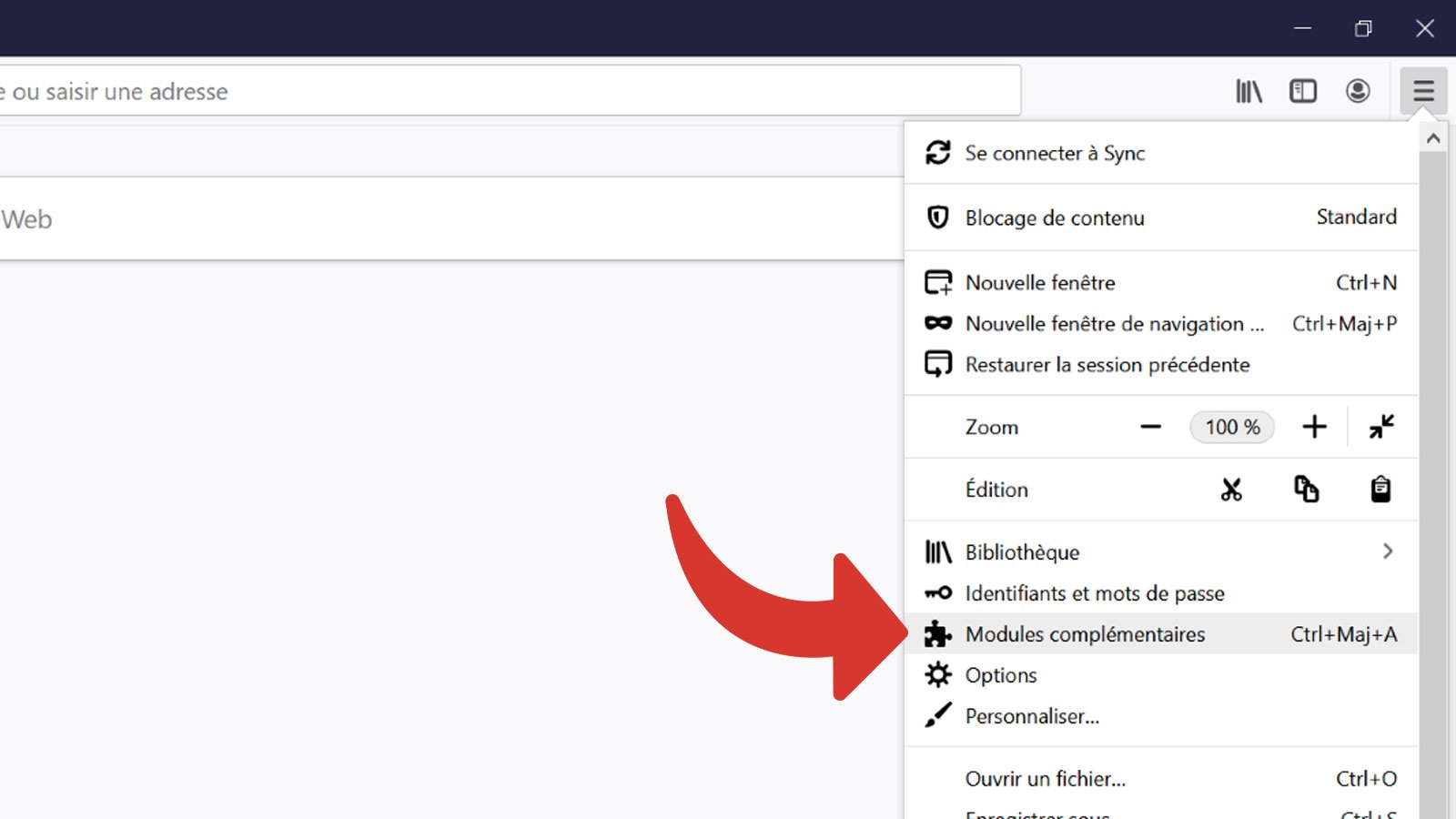Viewport: 1456px width, 819px height.
Task: Close the hamburger application menu
Action: click(1423, 91)
